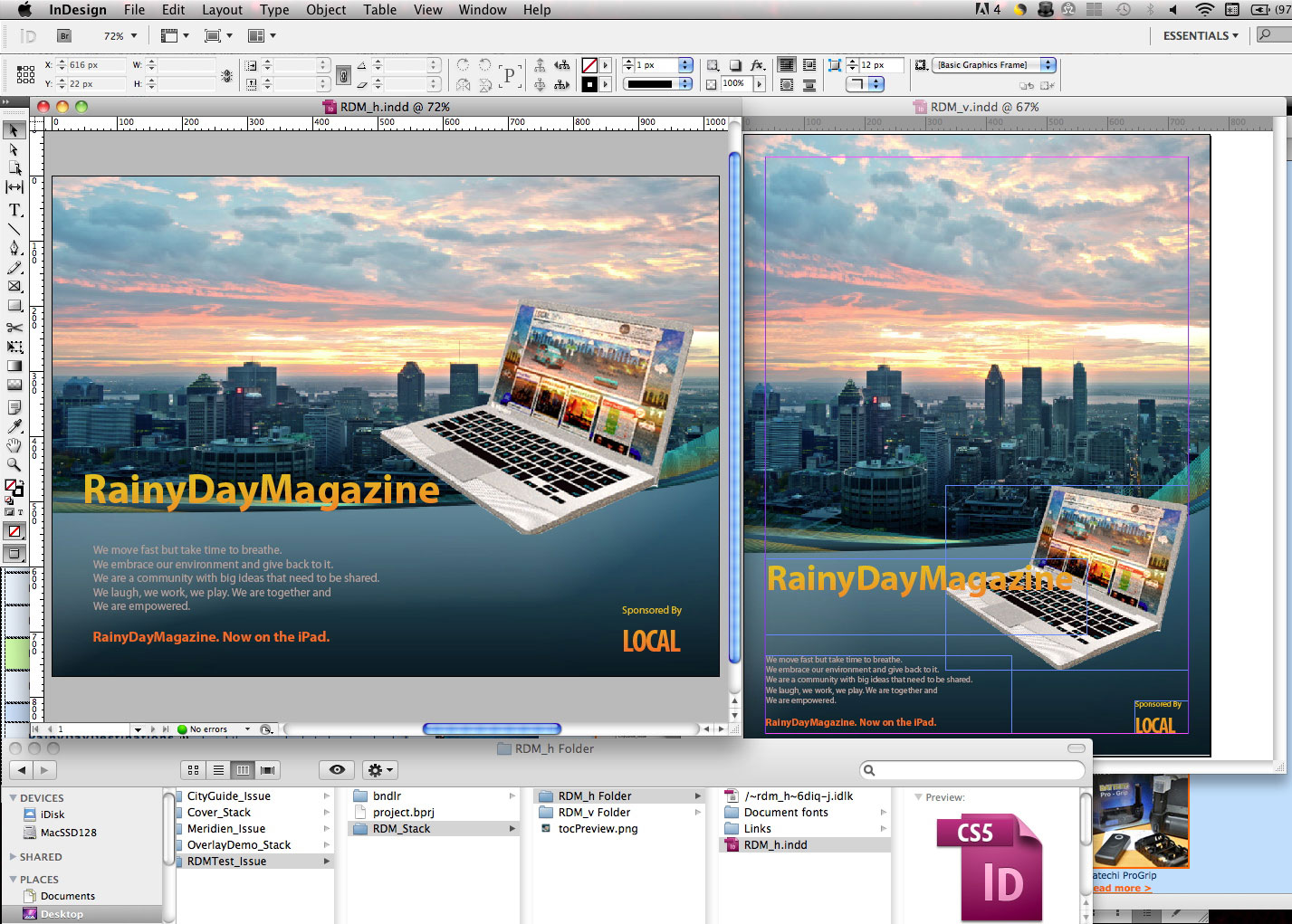Open the fx effects menu icon
The height and width of the screenshot is (924, 1292).
(758, 65)
